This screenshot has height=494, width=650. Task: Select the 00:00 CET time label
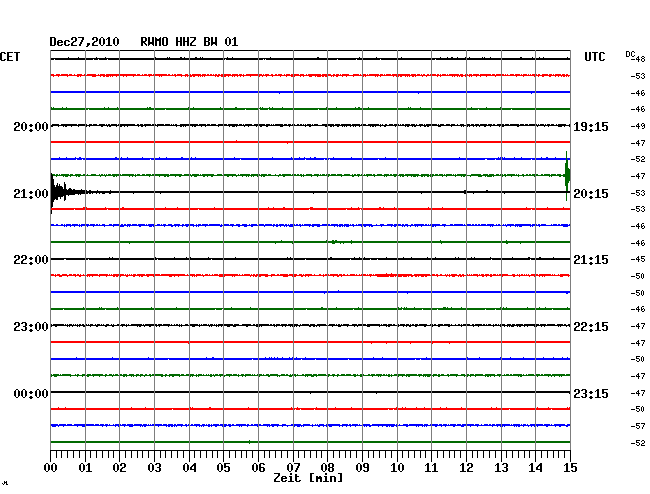click(x=31, y=394)
